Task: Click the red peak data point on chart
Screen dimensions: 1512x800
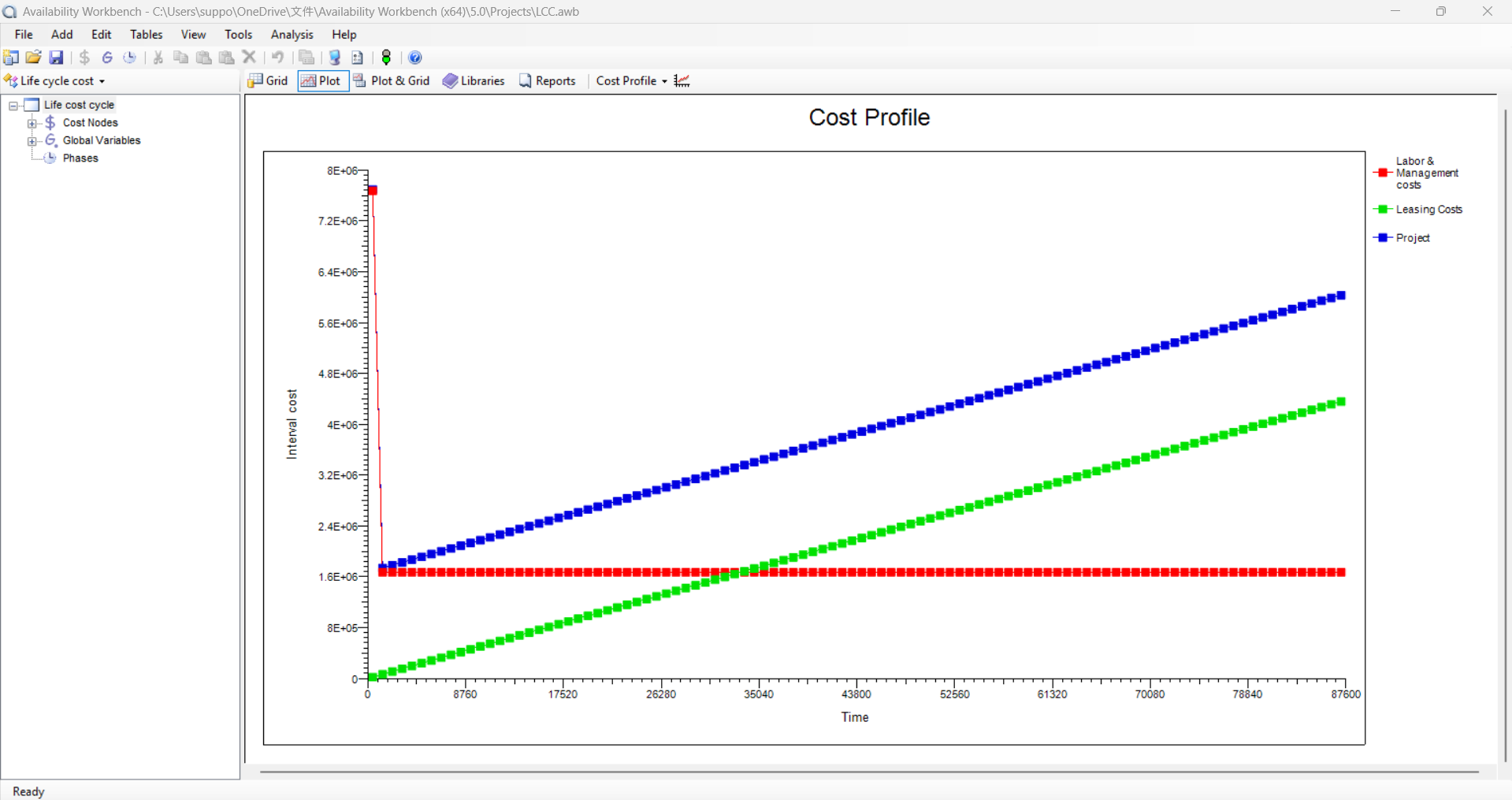Action: [x=373, y=190]
